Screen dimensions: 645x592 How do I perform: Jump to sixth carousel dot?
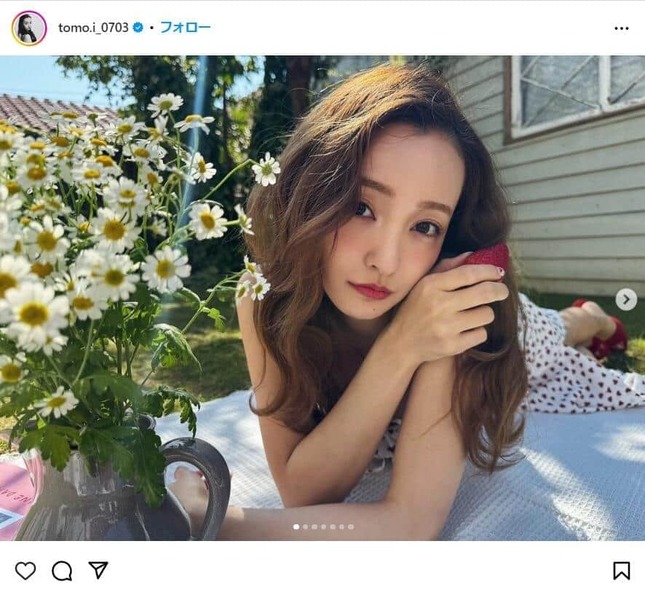tap(341, 527)
